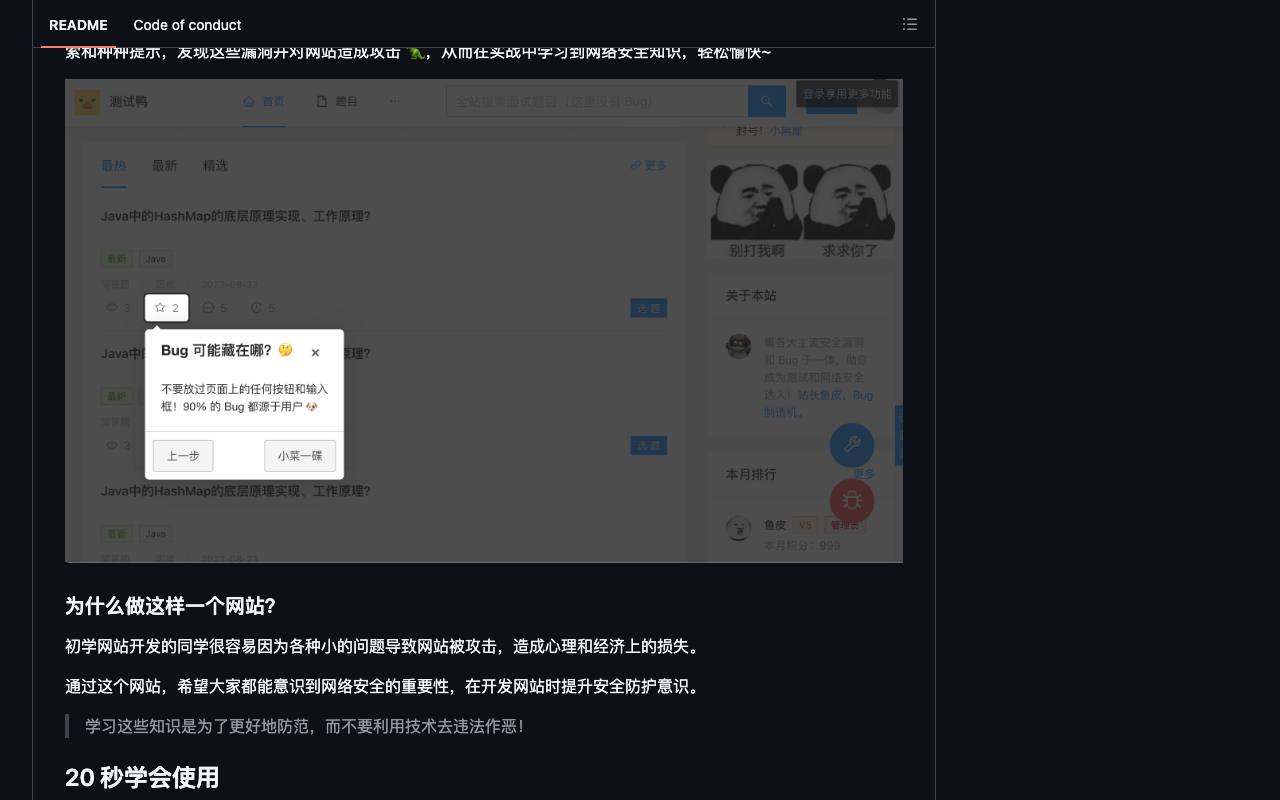This screenshot has height=800, width=1280.
Task: Click the 更多 link with the chain icon
Action: click(x=649, y=166)
